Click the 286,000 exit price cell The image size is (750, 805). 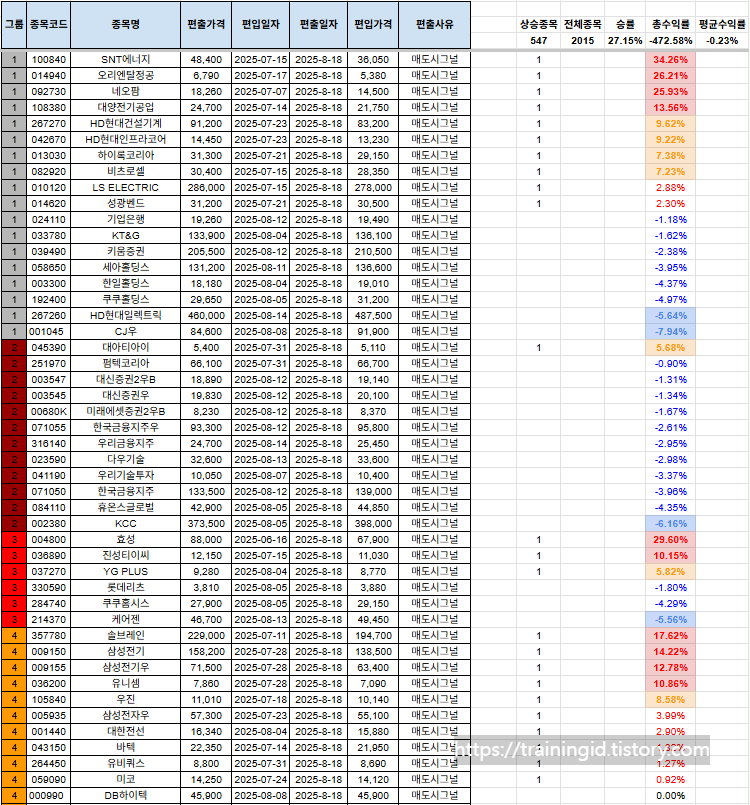click(206, 187)
